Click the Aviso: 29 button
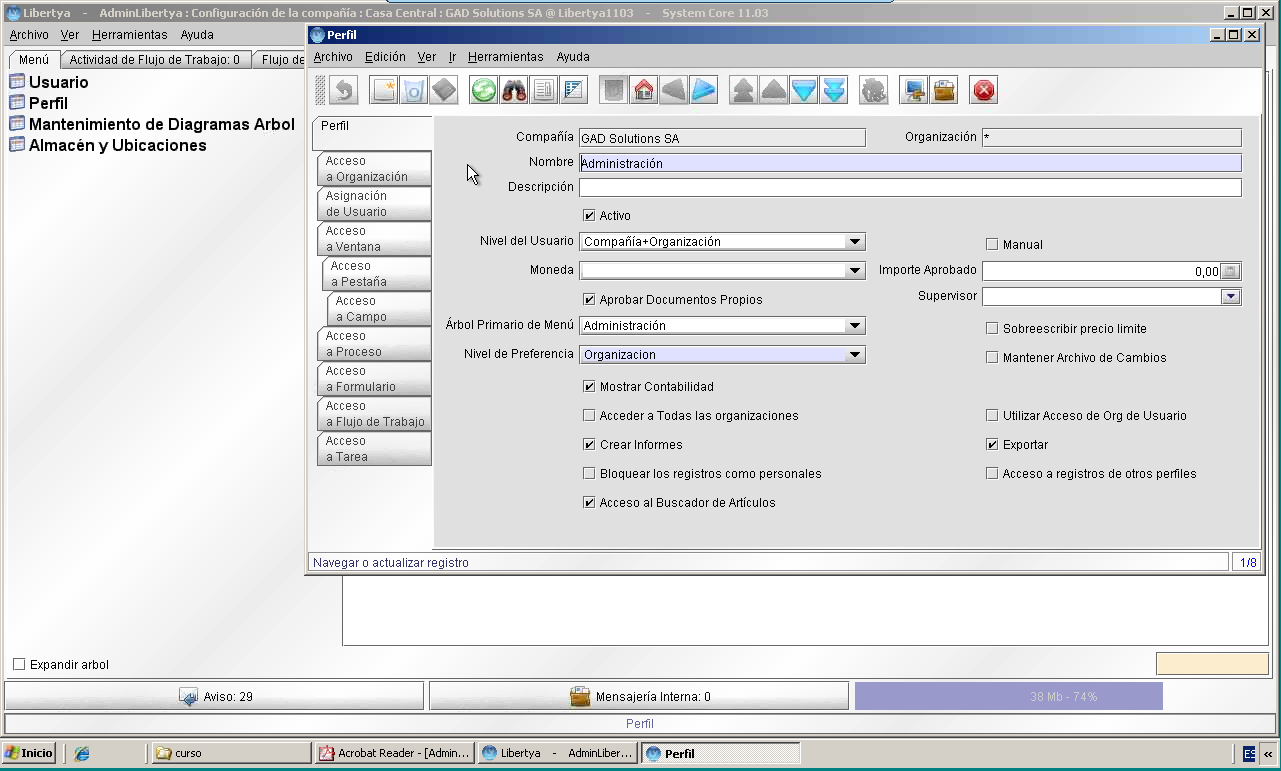This screenshot has width=1281, height=771. pos(214,696)
